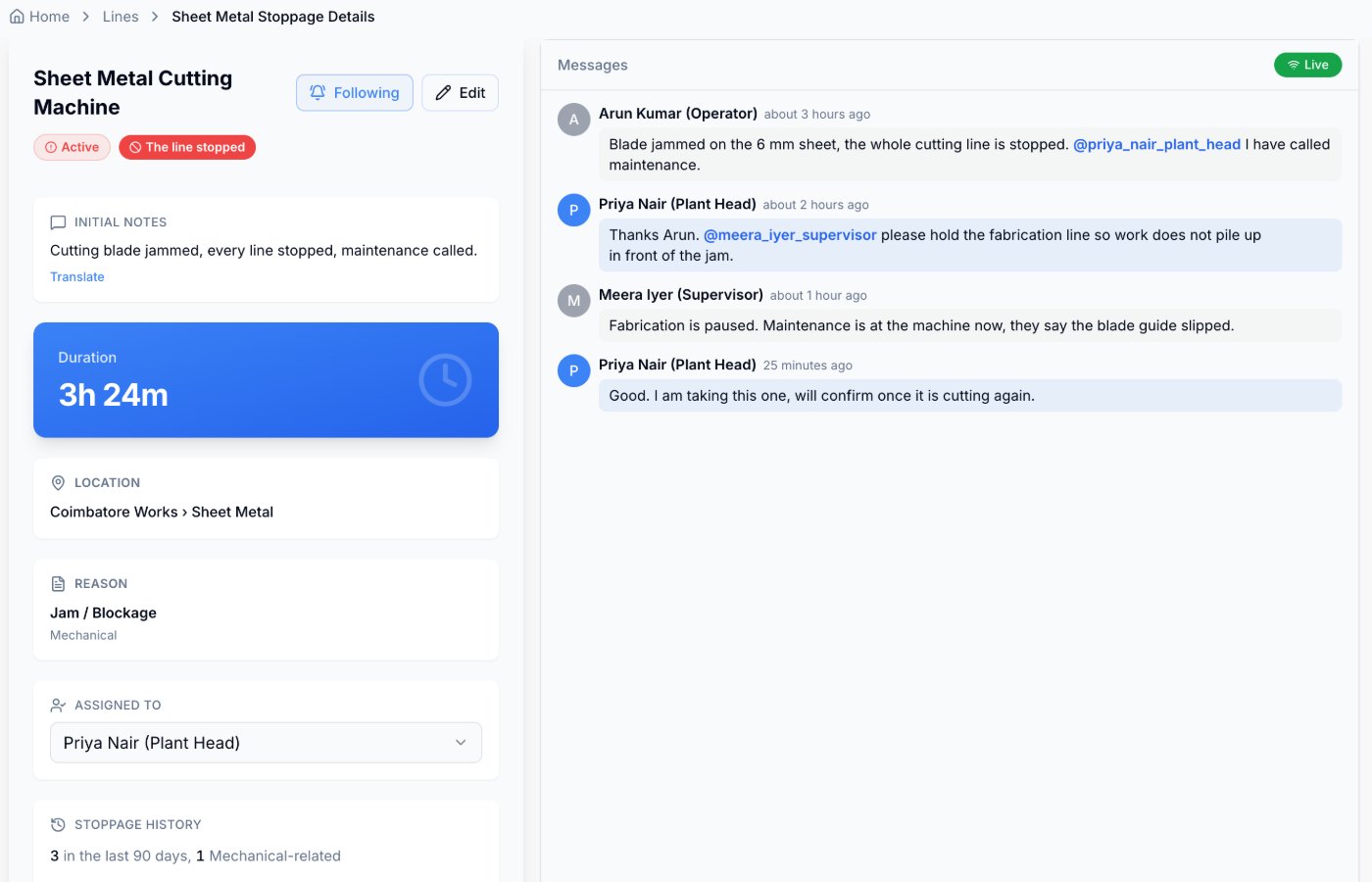Image resolution: width=1372 pixels, height=882 pixels.
Task: Click the Reason document icon
Action: pyautogui.click(x=58, y=583)
